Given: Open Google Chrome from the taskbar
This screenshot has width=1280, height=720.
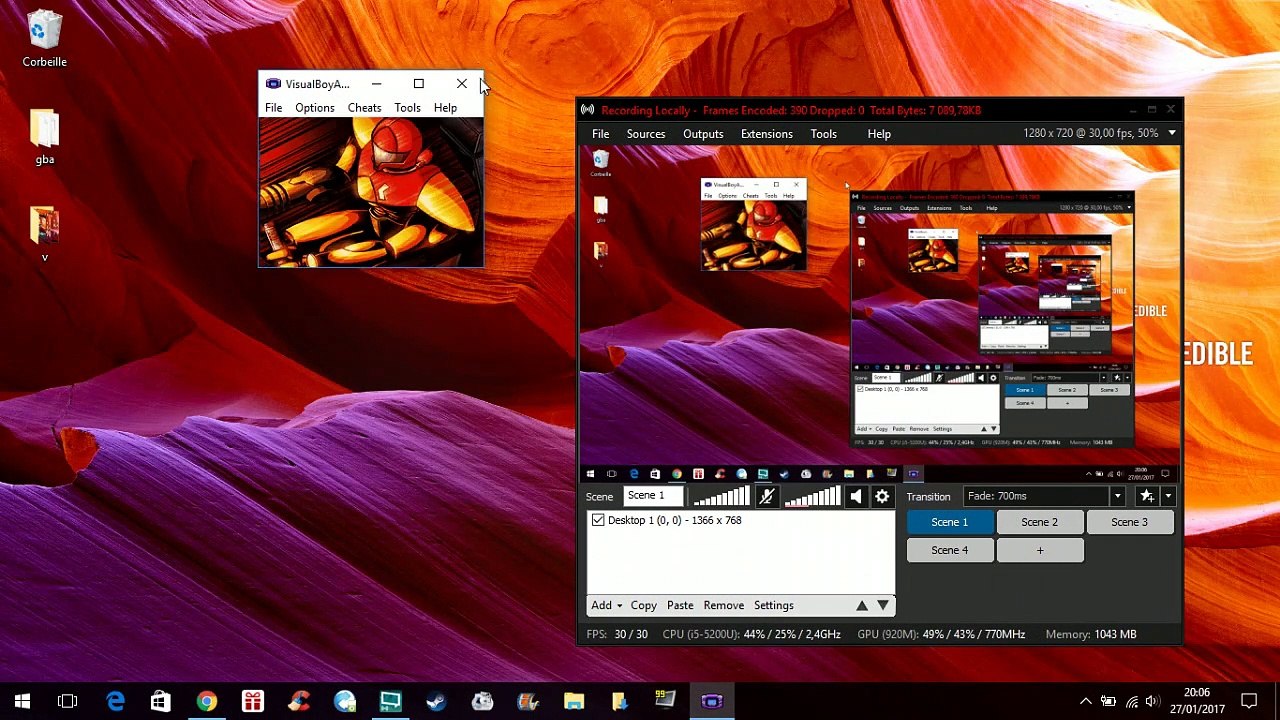Looking at the screenshot, I should coord(206,701).
